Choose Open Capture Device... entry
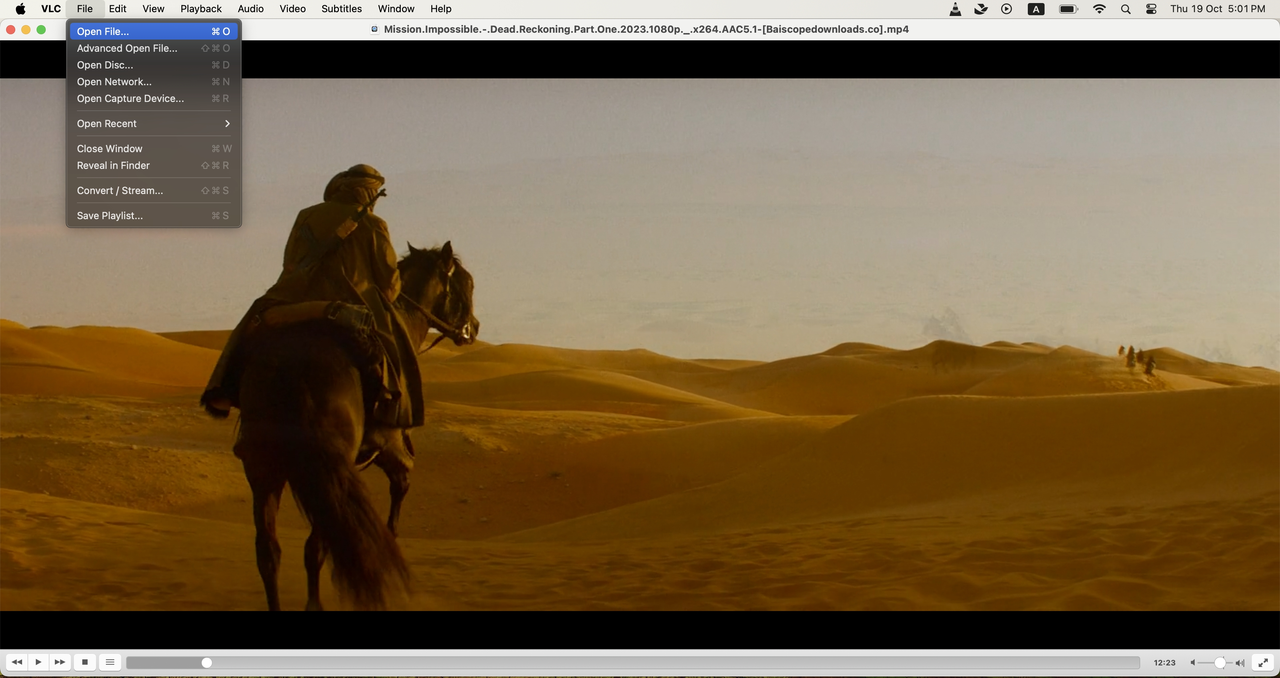Viewport: 1280px width, 678px height. 153,99
